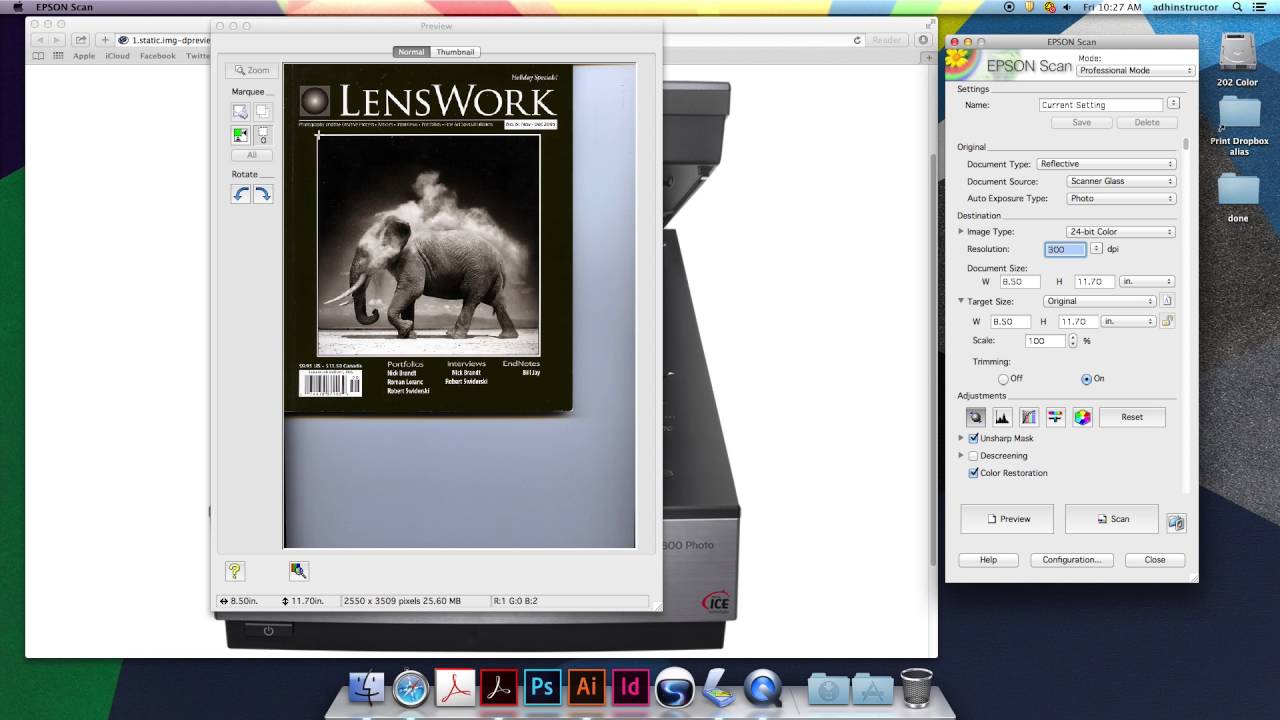Open the Target Size units dropdown
Image resolution: width=1280 pixels, height=720 pixels.
coord(1129,322)
